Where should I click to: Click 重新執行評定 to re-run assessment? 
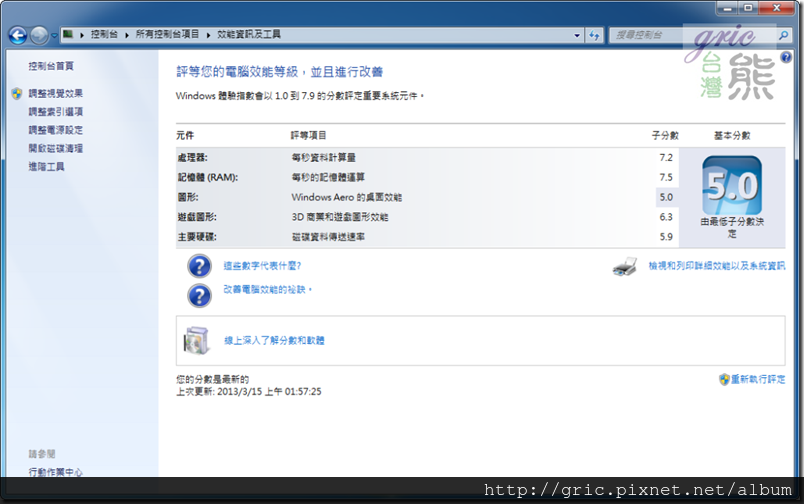coord(758,379)
